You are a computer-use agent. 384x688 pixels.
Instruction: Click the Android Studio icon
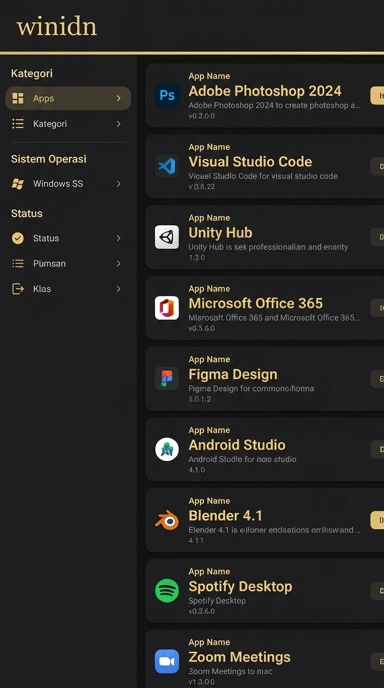coord(167,449)
